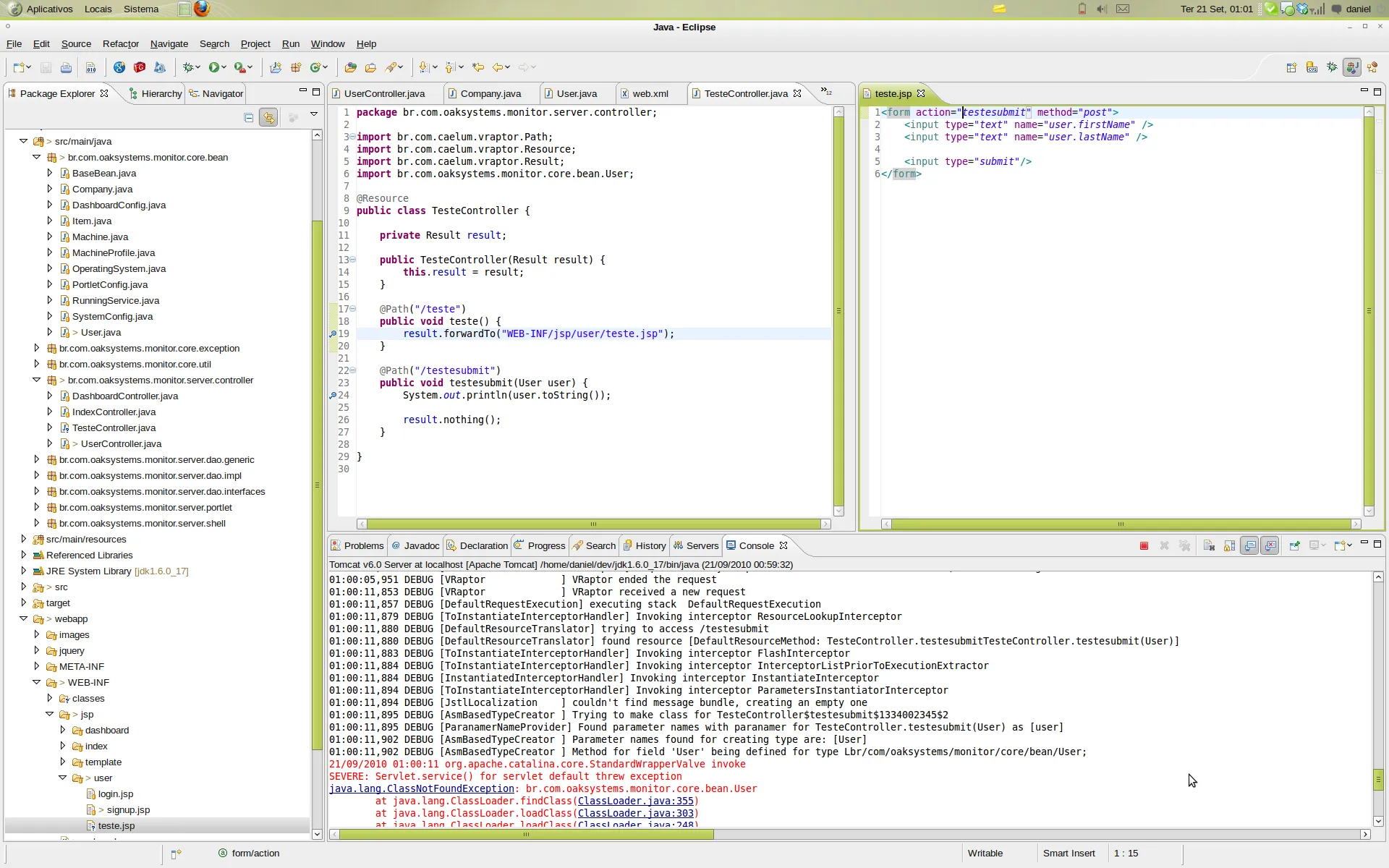Toggle Link with Editor in Package Explorer
Screen dimensions: 1389x868
[x=268, y=117]
